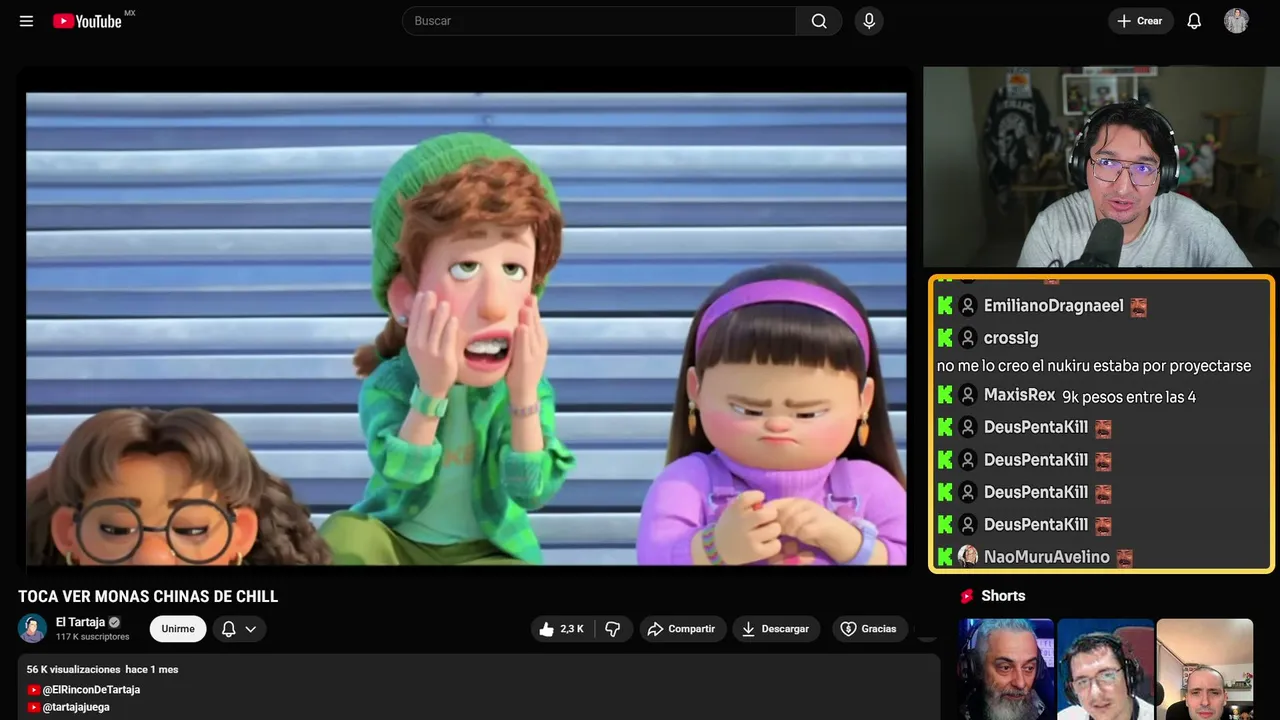Open the Crear menu
The image size is (1280, 720).
[1140, 21]
